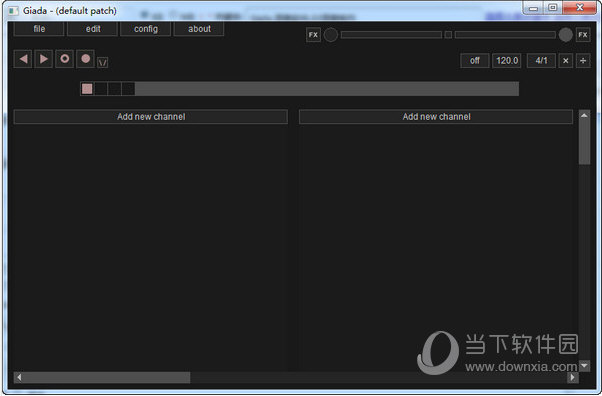
Task: Open the edit menu
Action: [93, 29]
